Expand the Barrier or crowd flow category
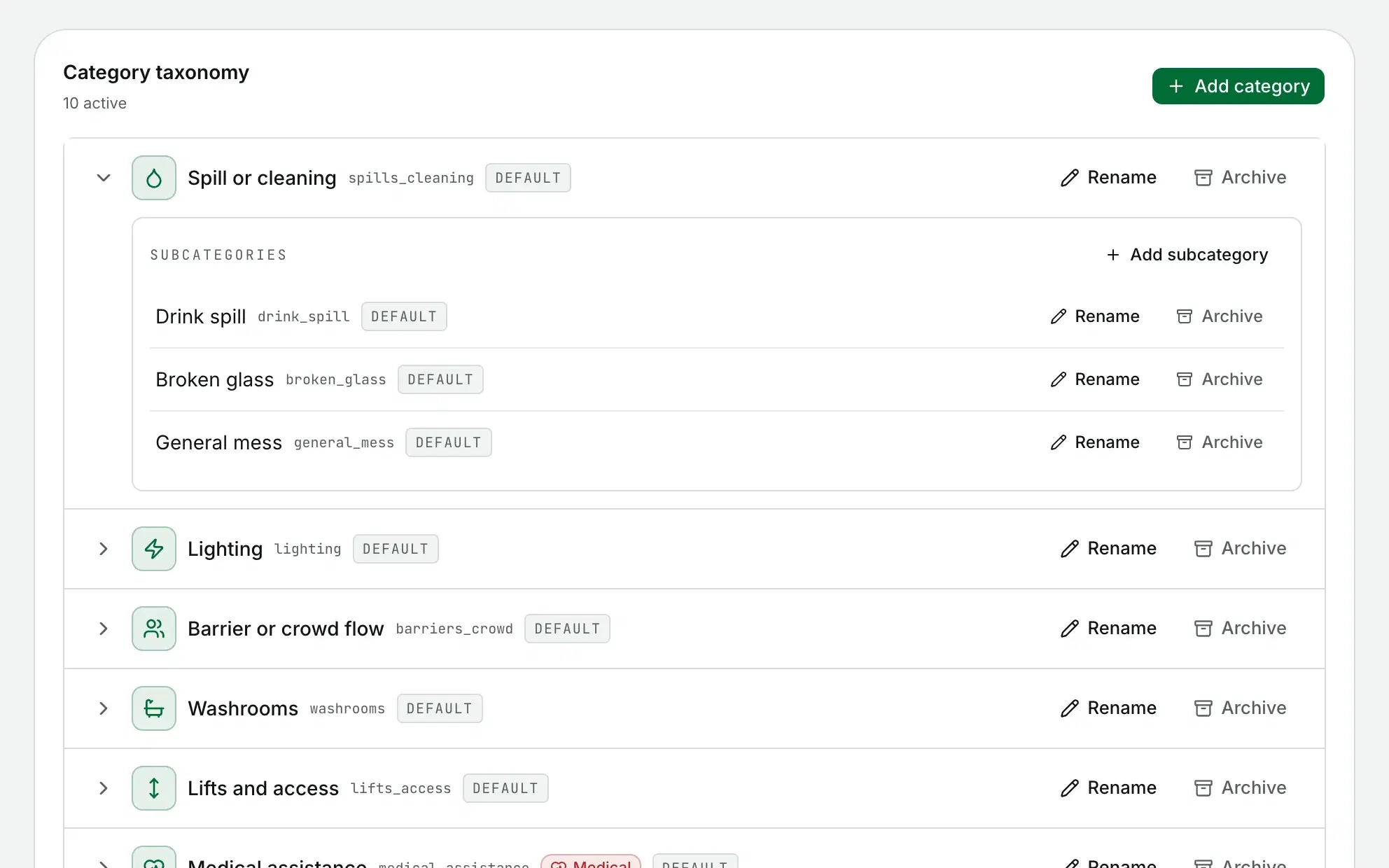This screenshot has height=868, width=1389. (x=104, y=629)
